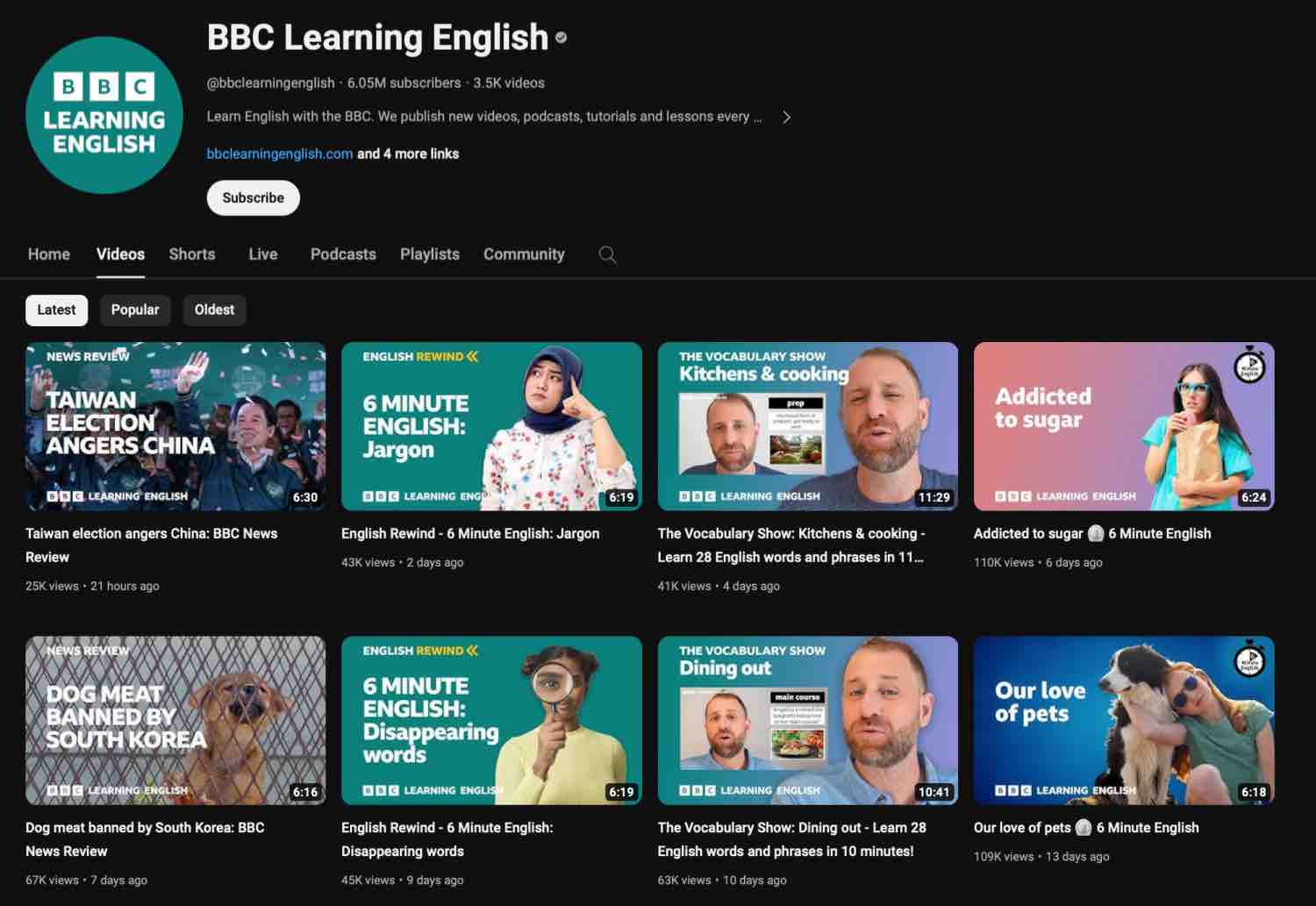Image resolution: width=1316 pixels, height=906 pixels.
Task: Open the 6 Minute English Jargon thumbnail
Action: (x=491, y=426)
